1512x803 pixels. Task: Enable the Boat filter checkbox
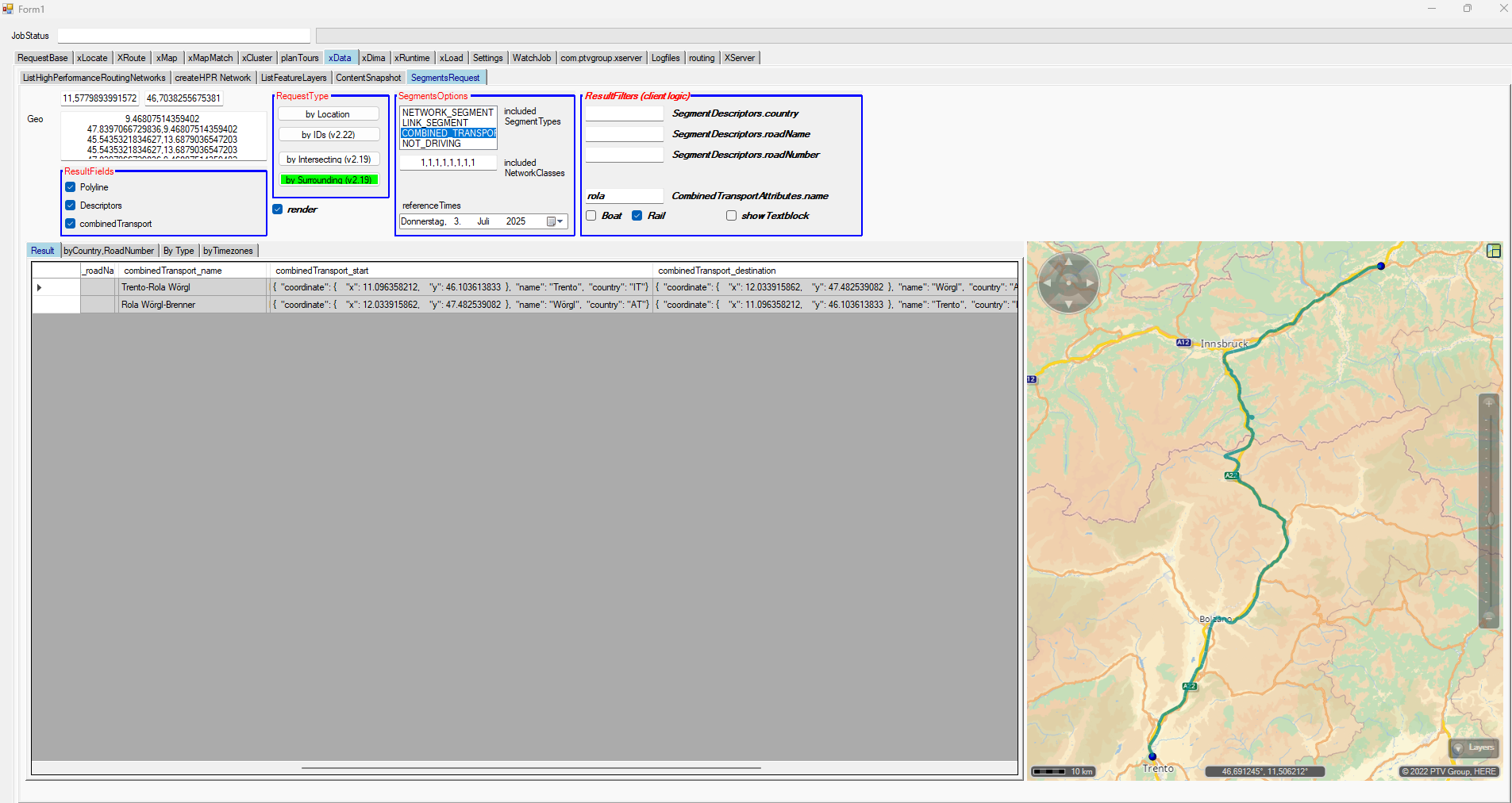[591, 216]
